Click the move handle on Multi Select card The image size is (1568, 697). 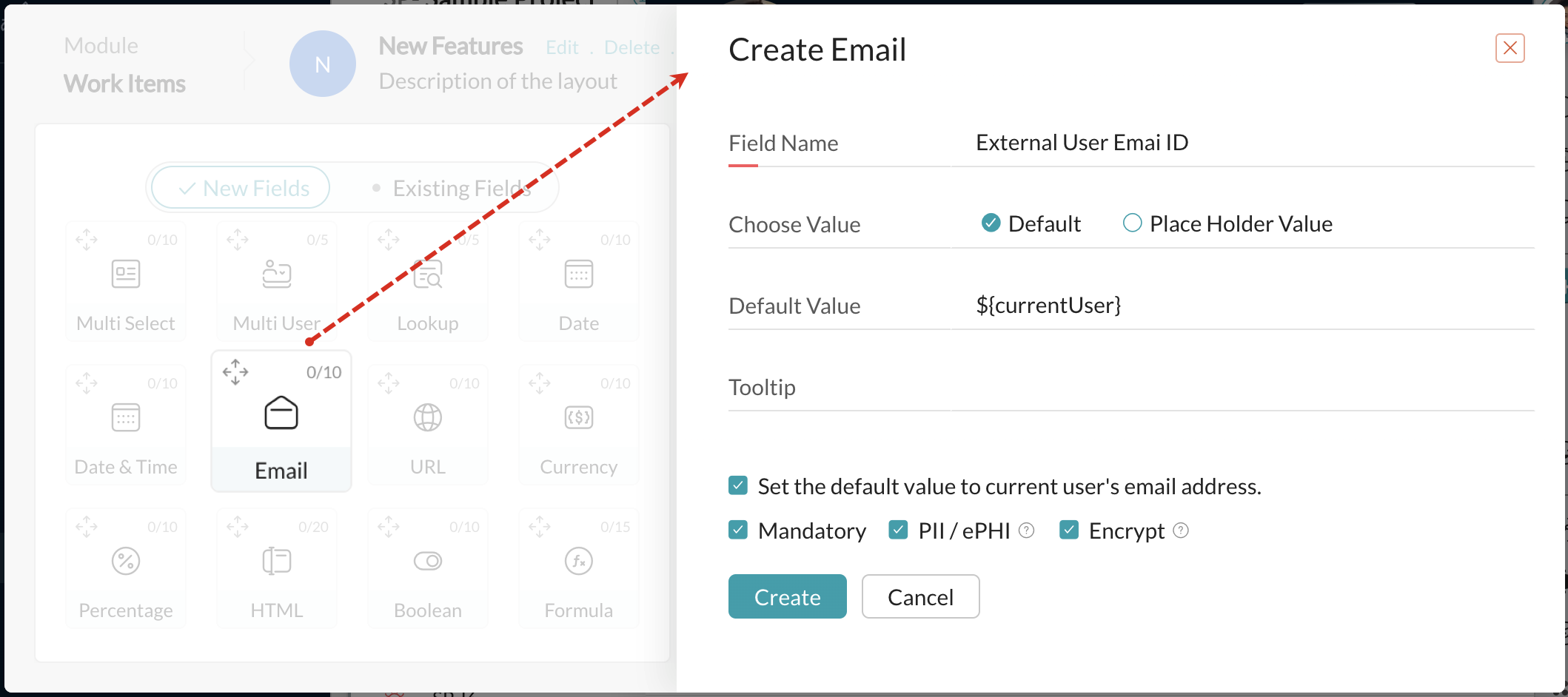point(87,240)
